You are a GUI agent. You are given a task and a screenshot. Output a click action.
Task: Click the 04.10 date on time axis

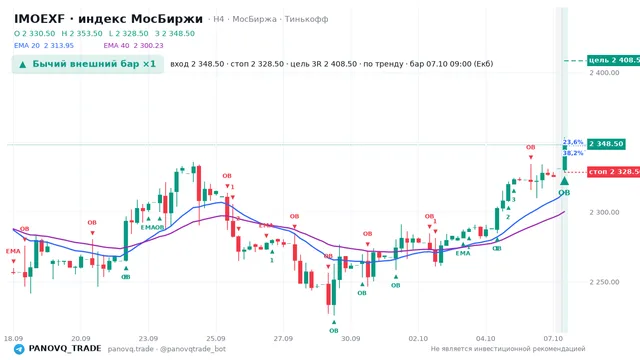pyautogui.click(x=486, y=339)
